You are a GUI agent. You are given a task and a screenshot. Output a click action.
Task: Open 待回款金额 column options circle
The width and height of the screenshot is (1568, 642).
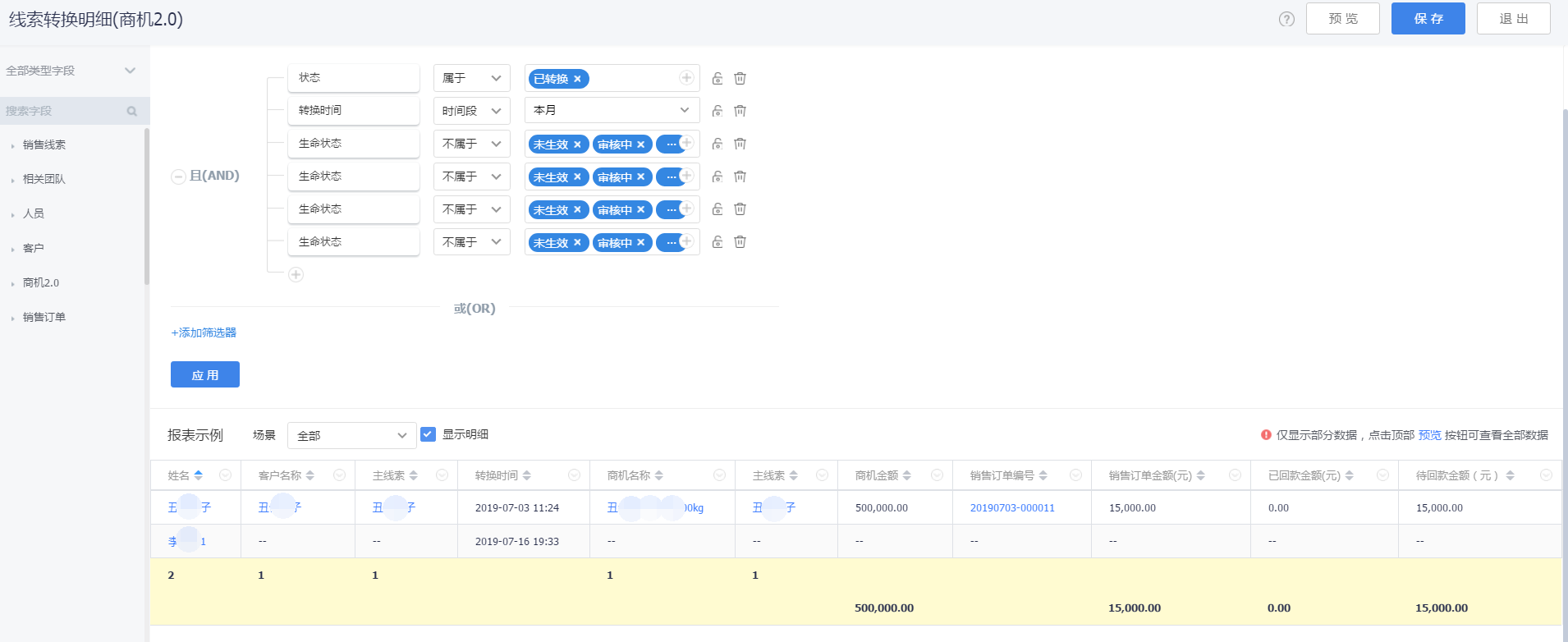click(1547, 475)
